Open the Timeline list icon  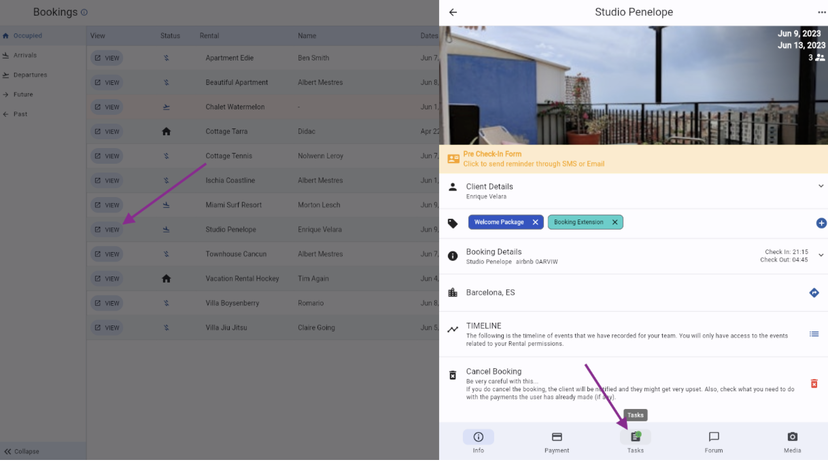click(813, 334)
